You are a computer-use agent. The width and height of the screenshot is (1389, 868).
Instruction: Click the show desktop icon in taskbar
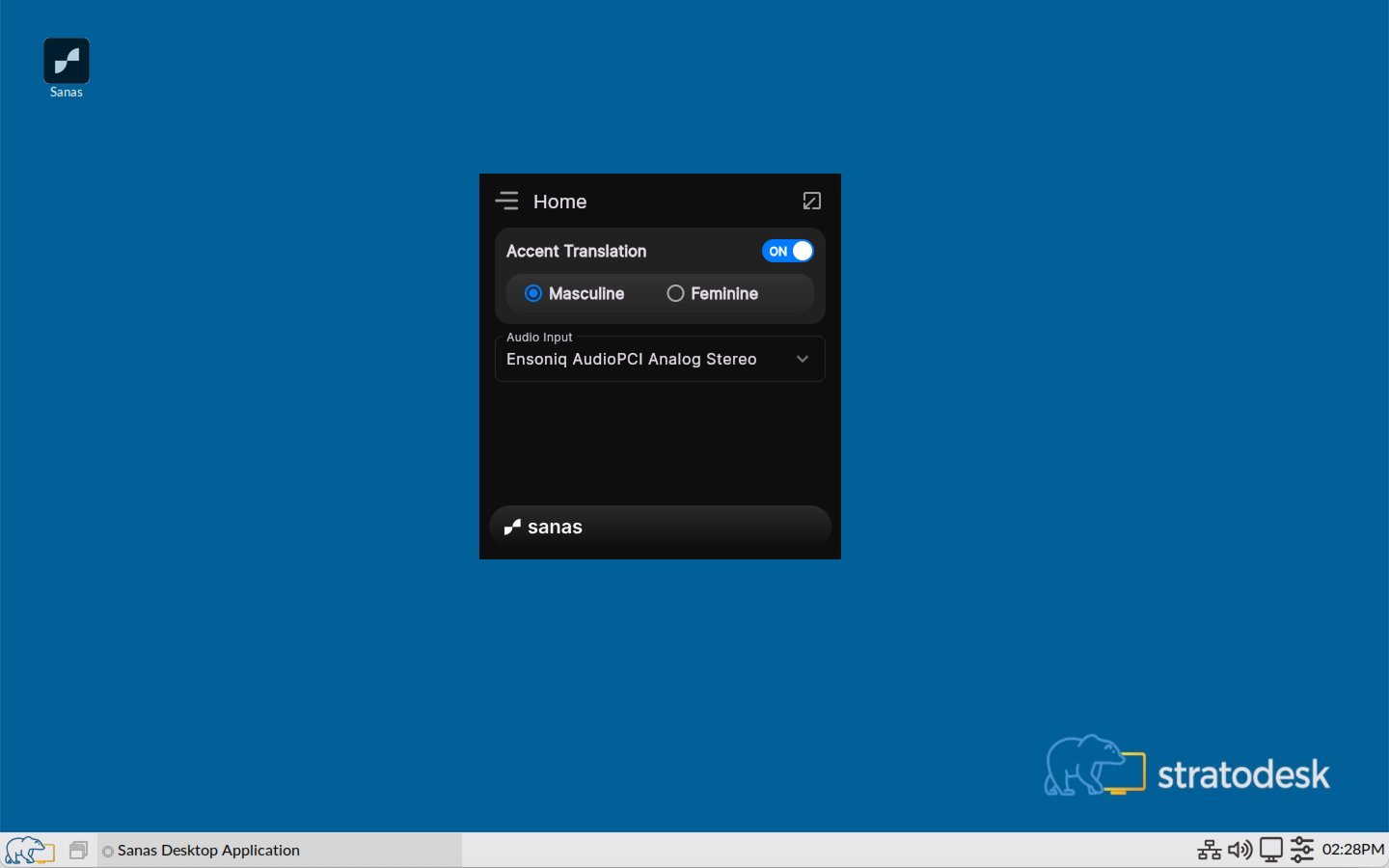tap(79, 851)
